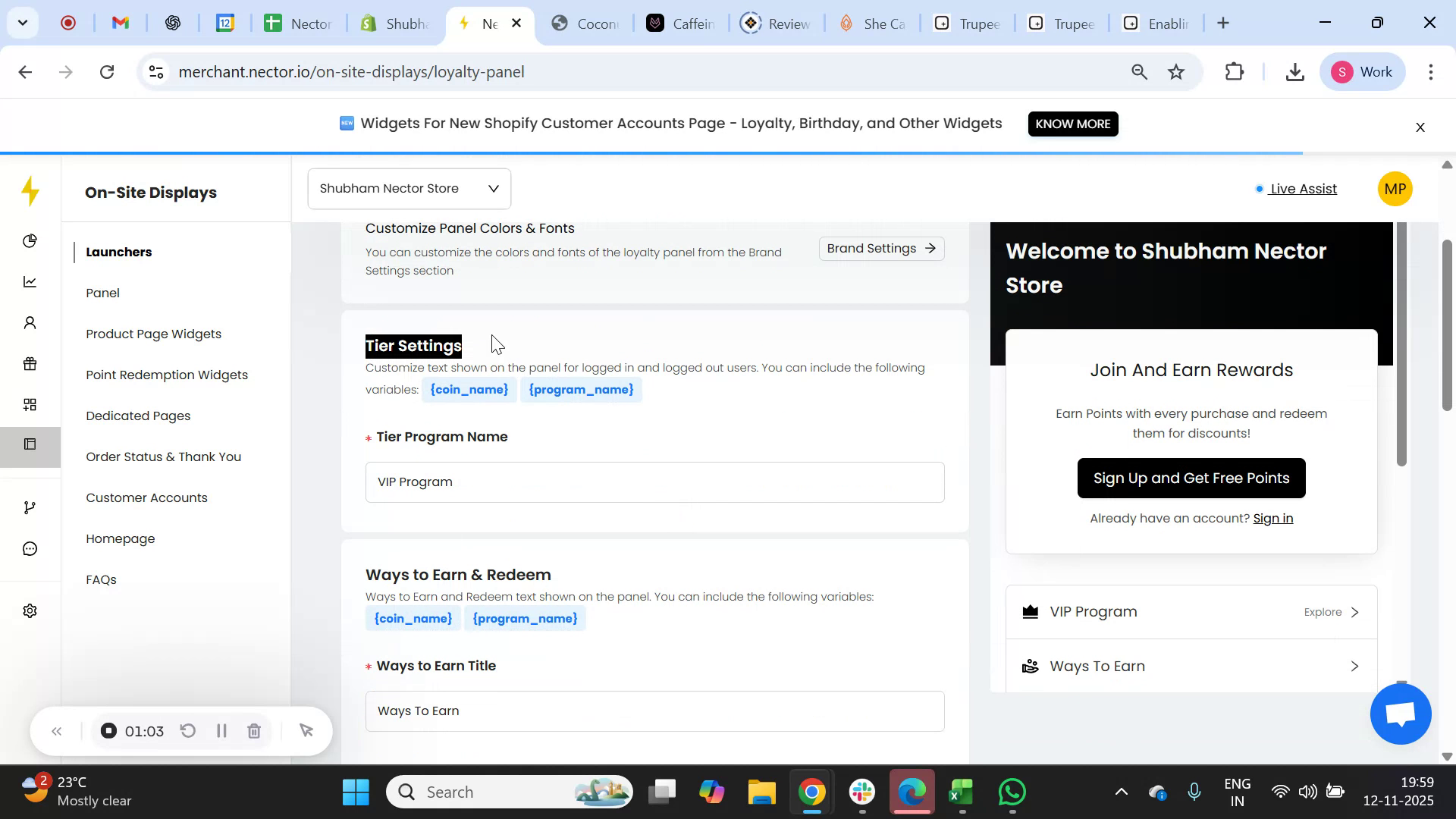
Task: Open the analytics pie chart section in sidebar
Action: click(x=30, y=240)
